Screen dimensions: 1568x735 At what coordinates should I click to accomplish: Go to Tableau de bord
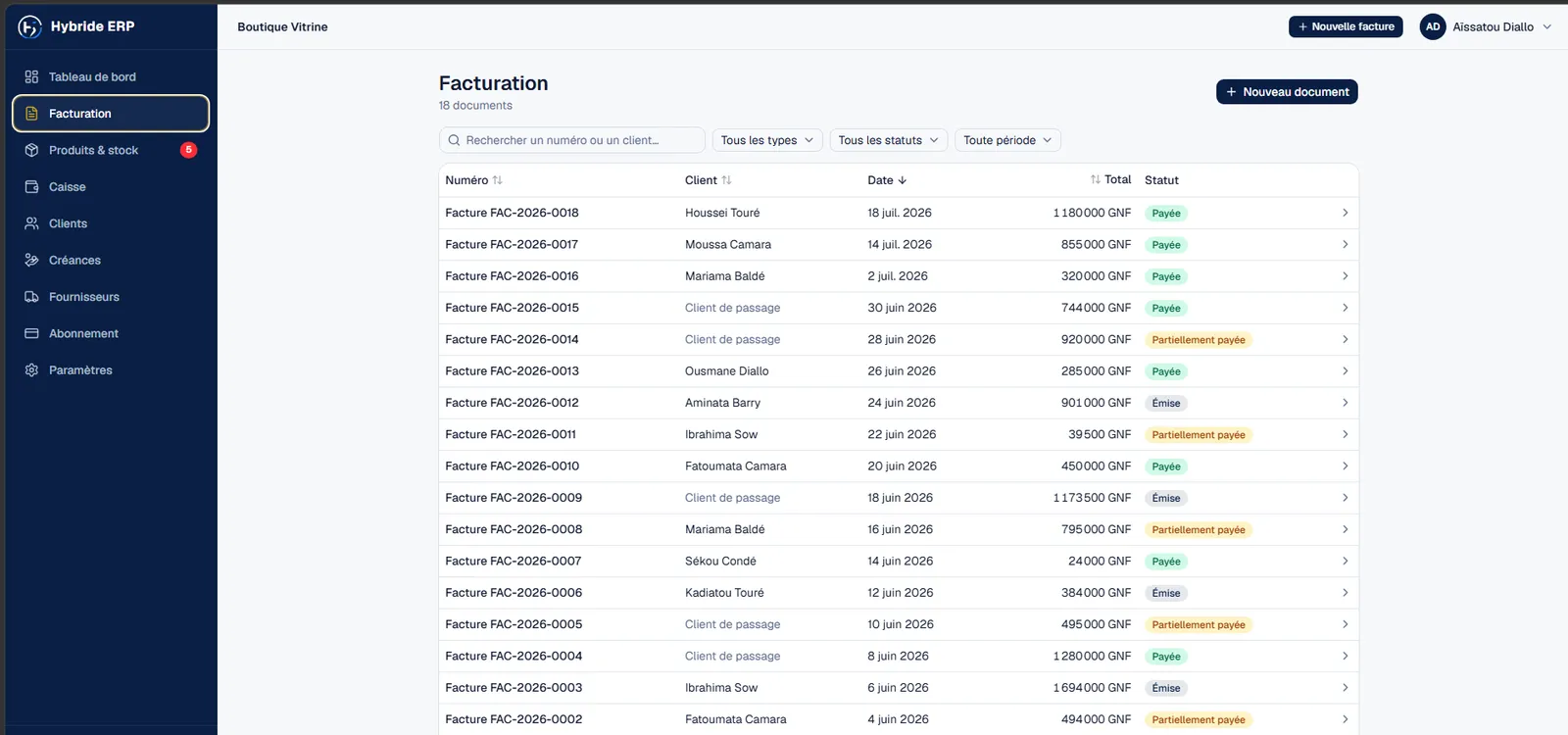click(x=111, y=76)
